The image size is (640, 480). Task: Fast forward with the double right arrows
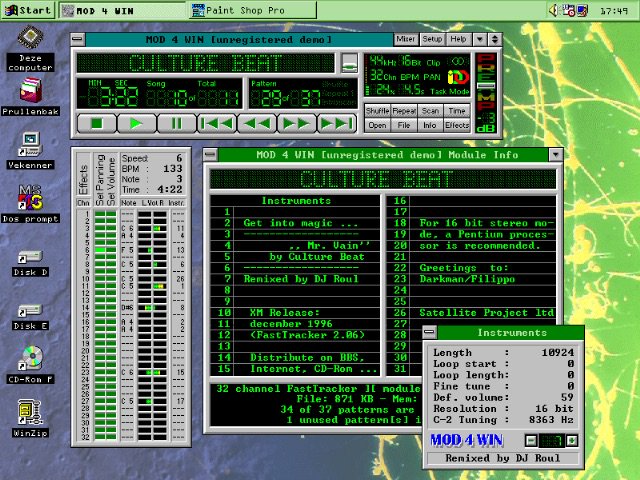tap(296, 123)
